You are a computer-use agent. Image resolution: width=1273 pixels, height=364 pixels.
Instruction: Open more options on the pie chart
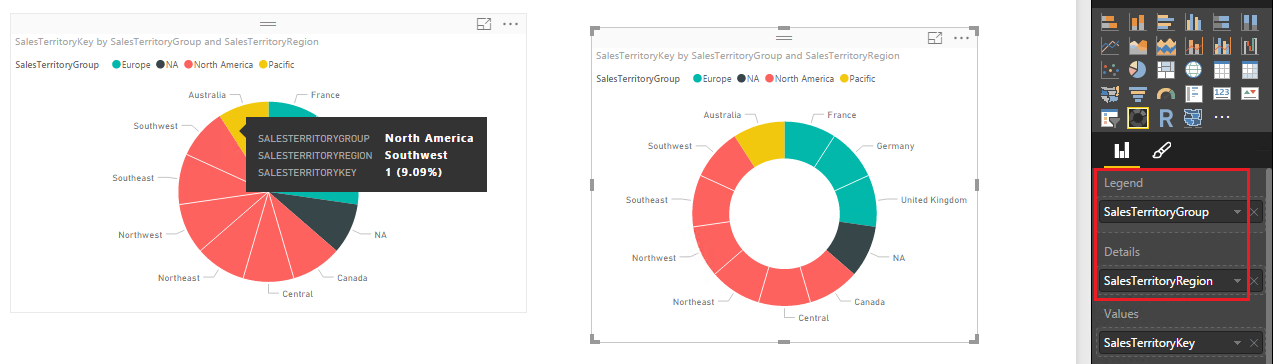[x=511, y=23]
